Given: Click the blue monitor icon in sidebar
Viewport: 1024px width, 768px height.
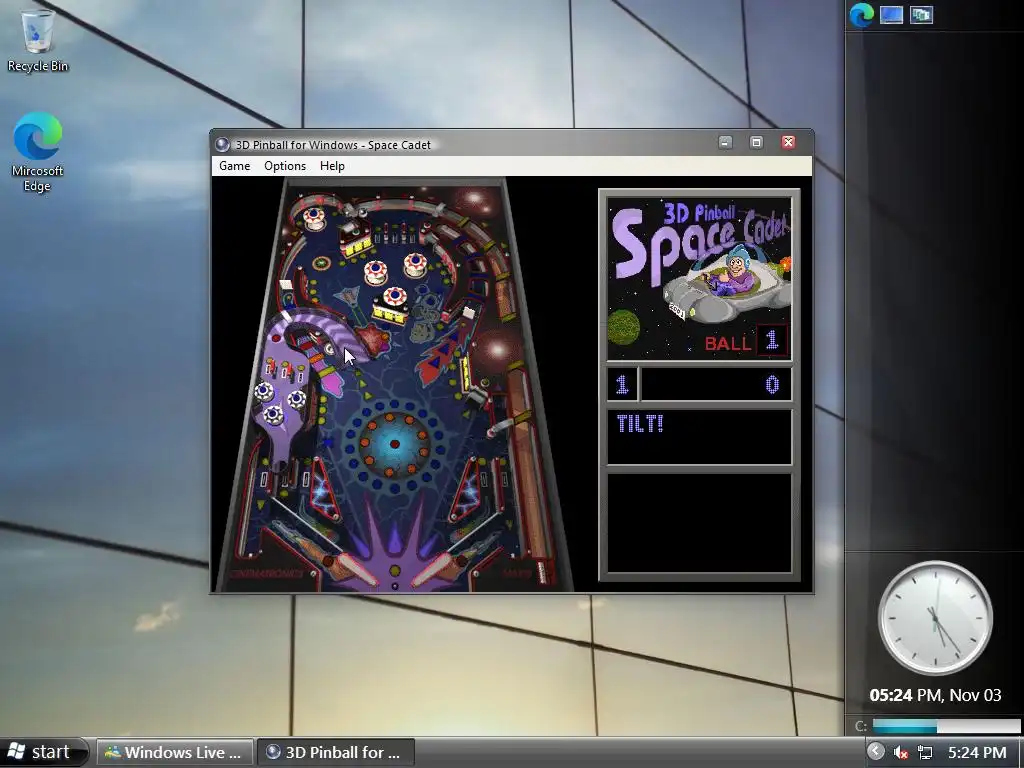Looking at the screenshot, I should click(x=891, y=14).
